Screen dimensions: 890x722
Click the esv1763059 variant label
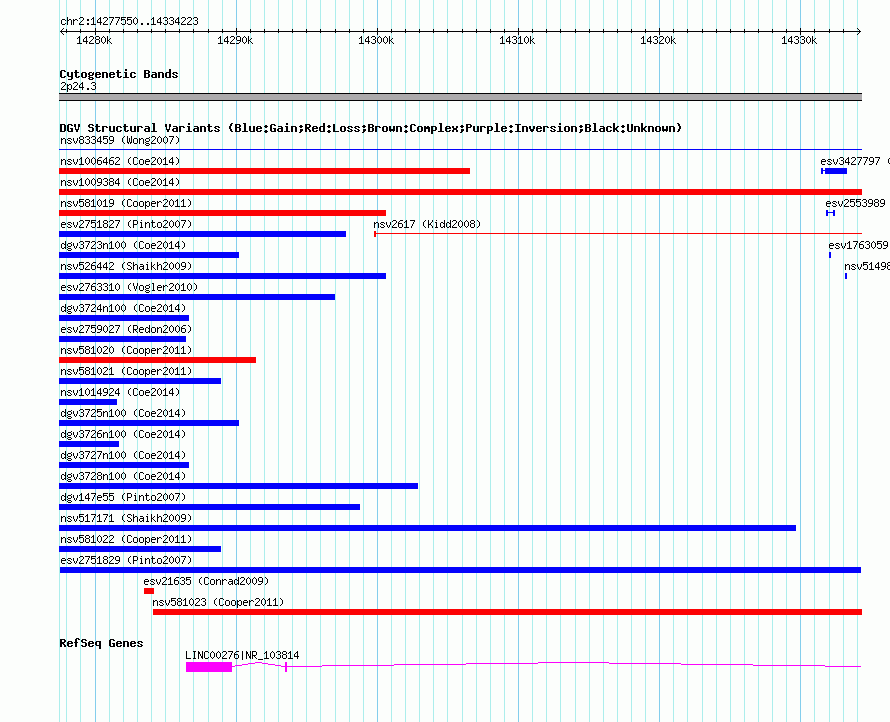point(858,245)
